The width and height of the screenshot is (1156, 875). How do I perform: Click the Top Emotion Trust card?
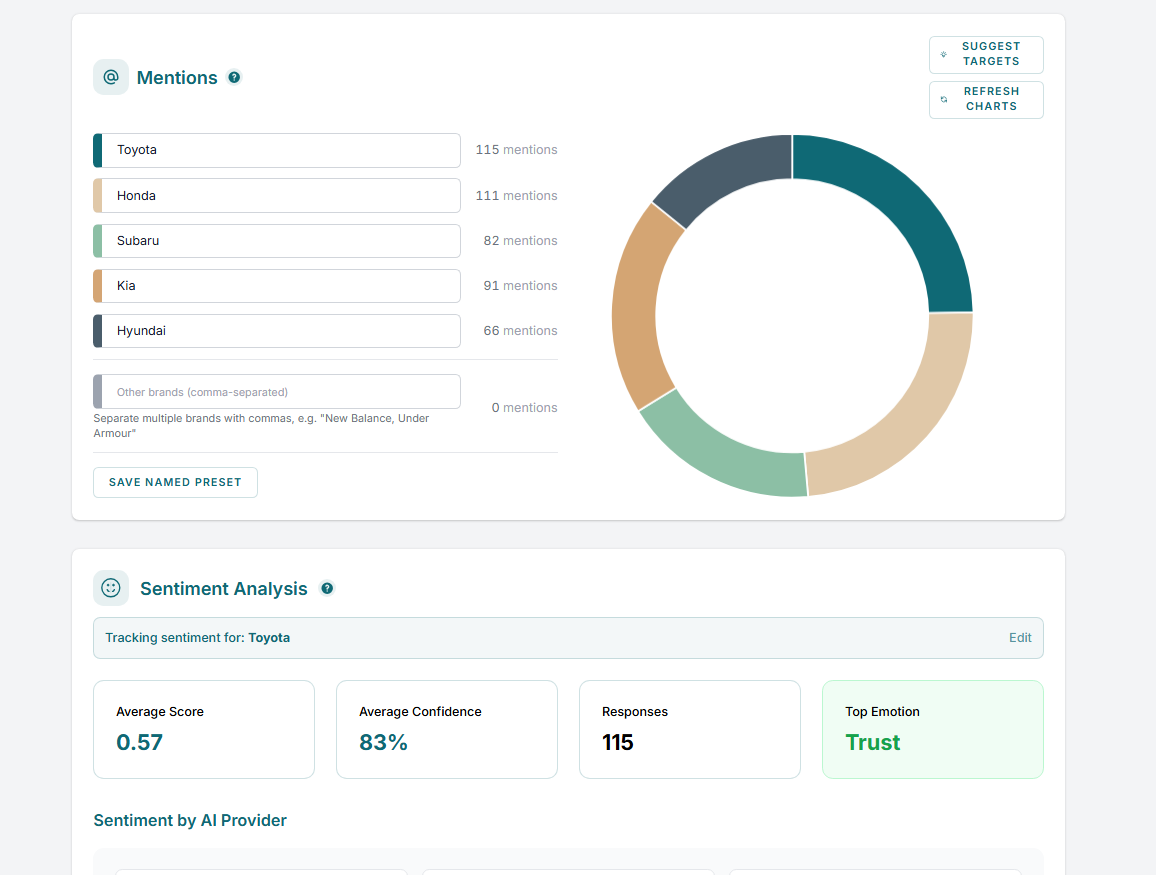pyautogui.click(x=933, y=729)
